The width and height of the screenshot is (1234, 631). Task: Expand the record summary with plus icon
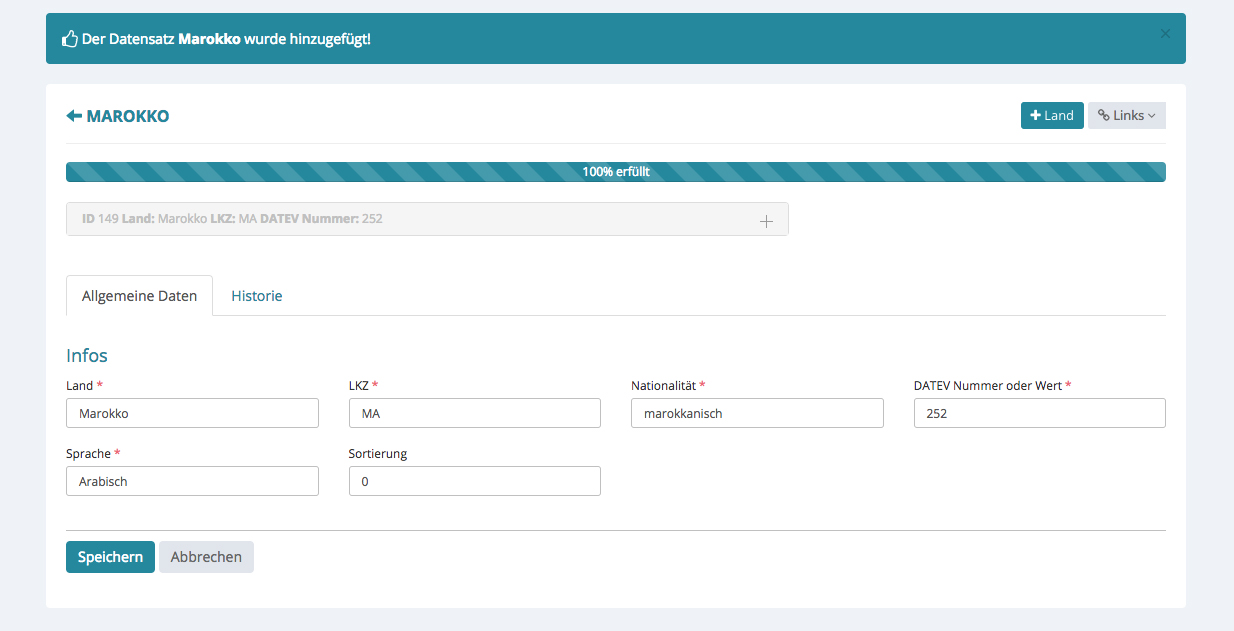click(766, 221)
